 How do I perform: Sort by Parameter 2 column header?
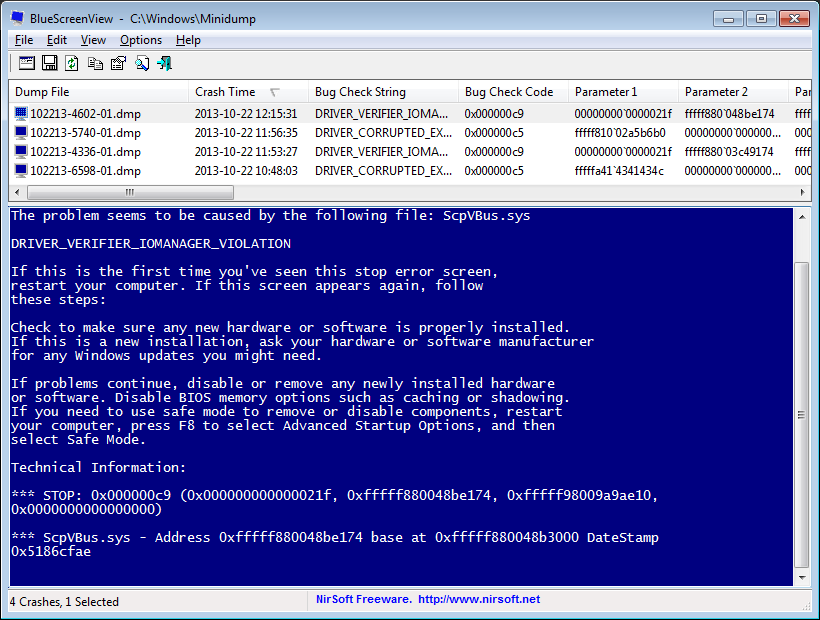coord(733,92)
